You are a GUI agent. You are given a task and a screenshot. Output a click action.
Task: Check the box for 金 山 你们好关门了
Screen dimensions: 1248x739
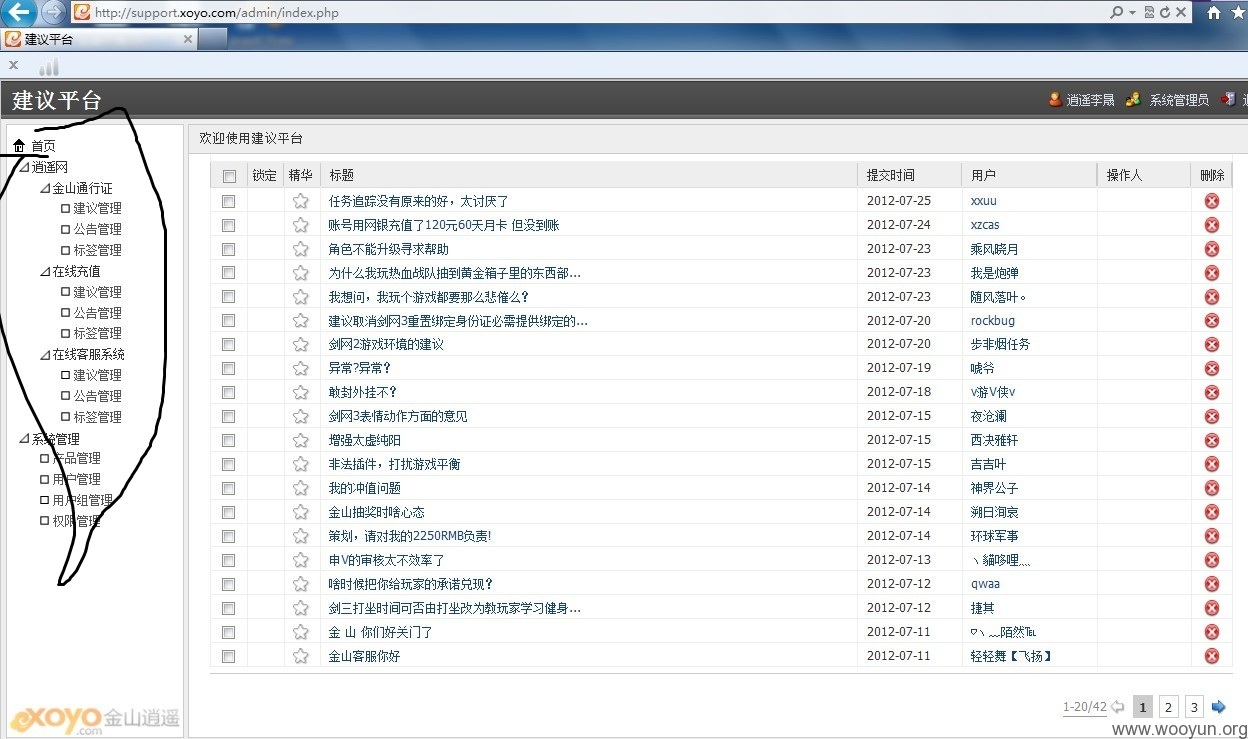click(x=229, y=632)
